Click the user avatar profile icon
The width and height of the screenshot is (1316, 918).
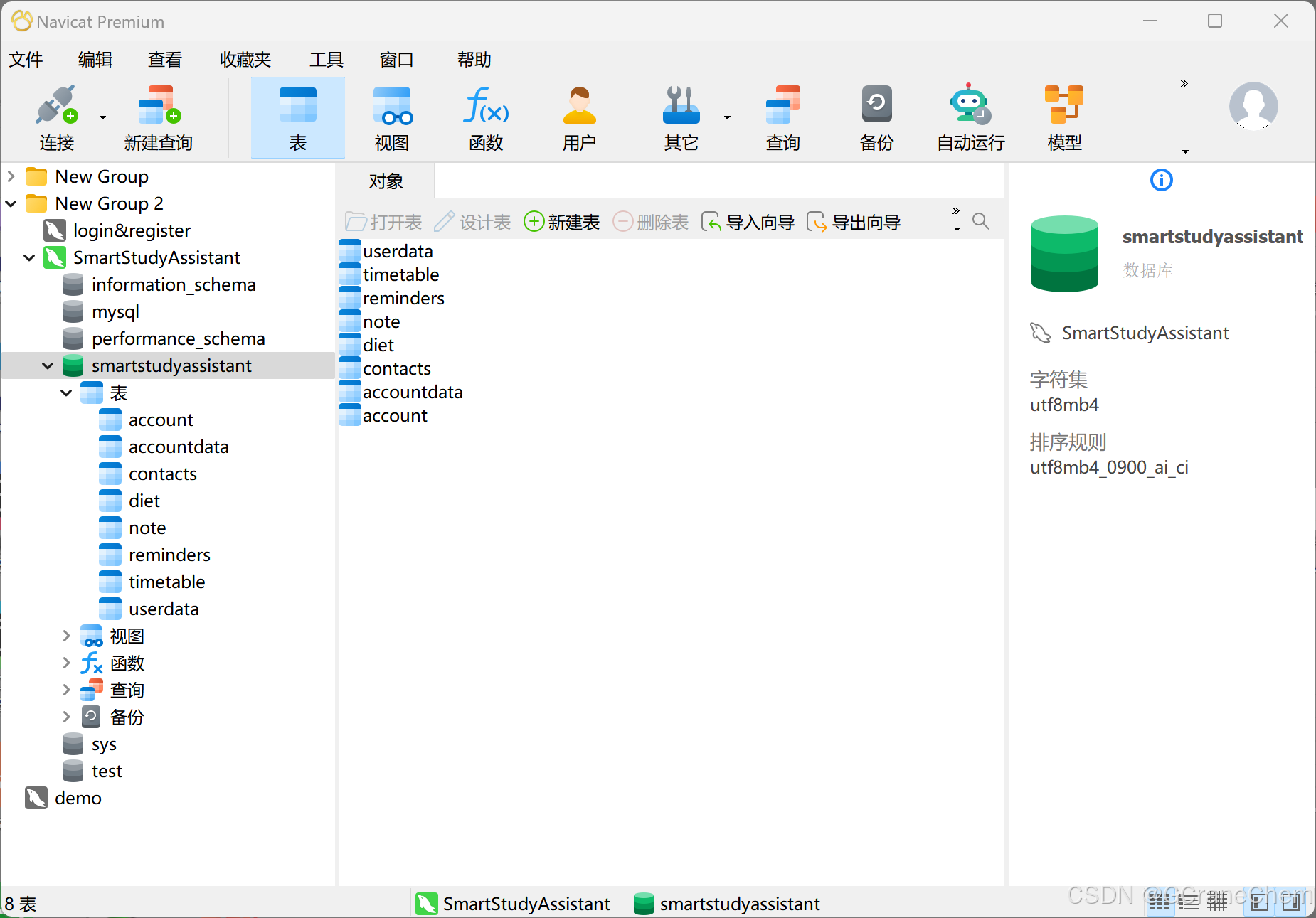point(1253,106)
